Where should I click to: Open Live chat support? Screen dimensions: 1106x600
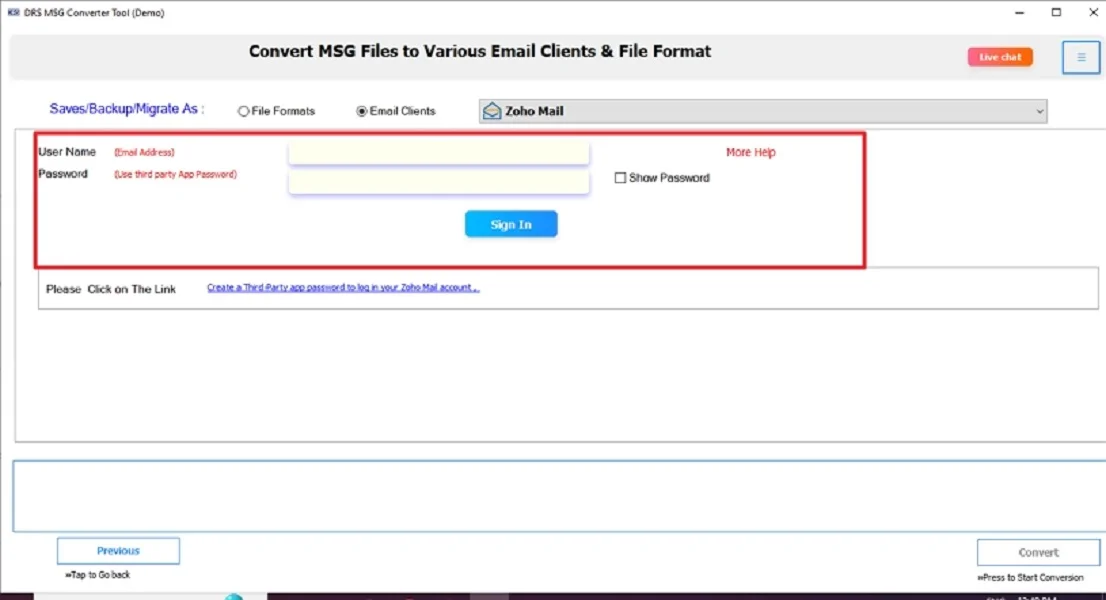click(x=1000, y=57)
